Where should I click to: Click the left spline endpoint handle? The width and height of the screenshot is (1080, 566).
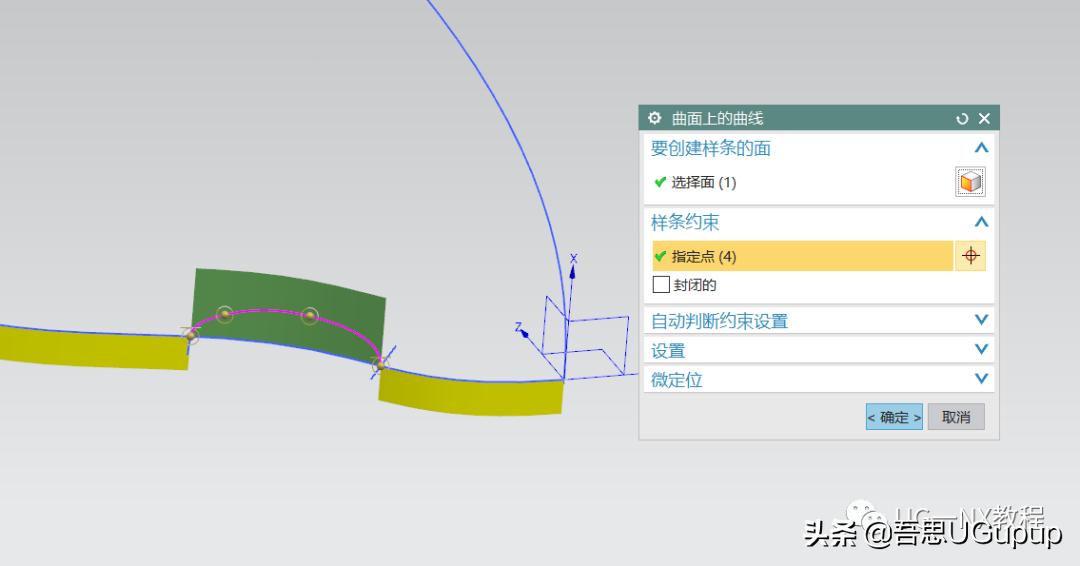(x=191, y=335)
